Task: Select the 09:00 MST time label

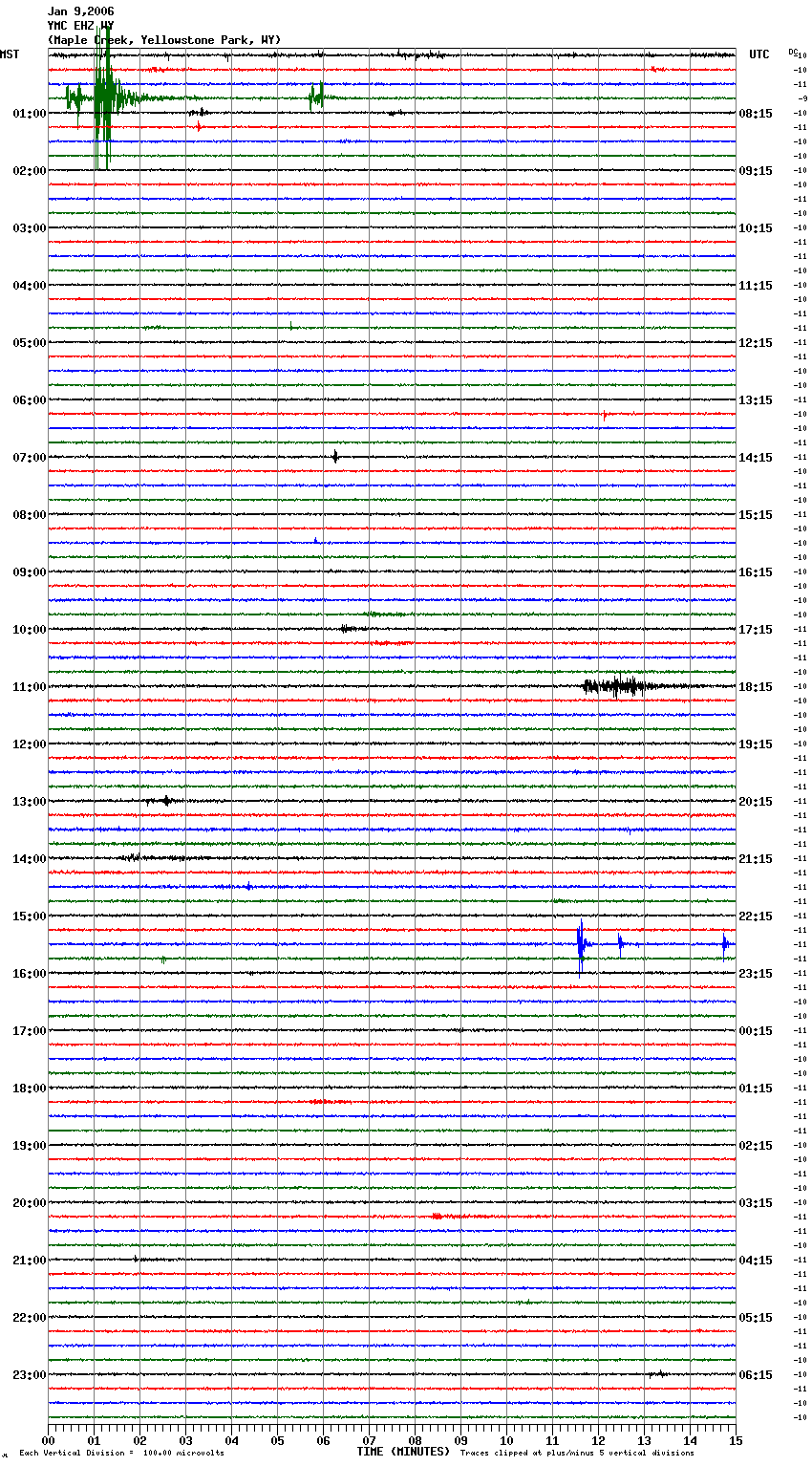Action: 30,572
